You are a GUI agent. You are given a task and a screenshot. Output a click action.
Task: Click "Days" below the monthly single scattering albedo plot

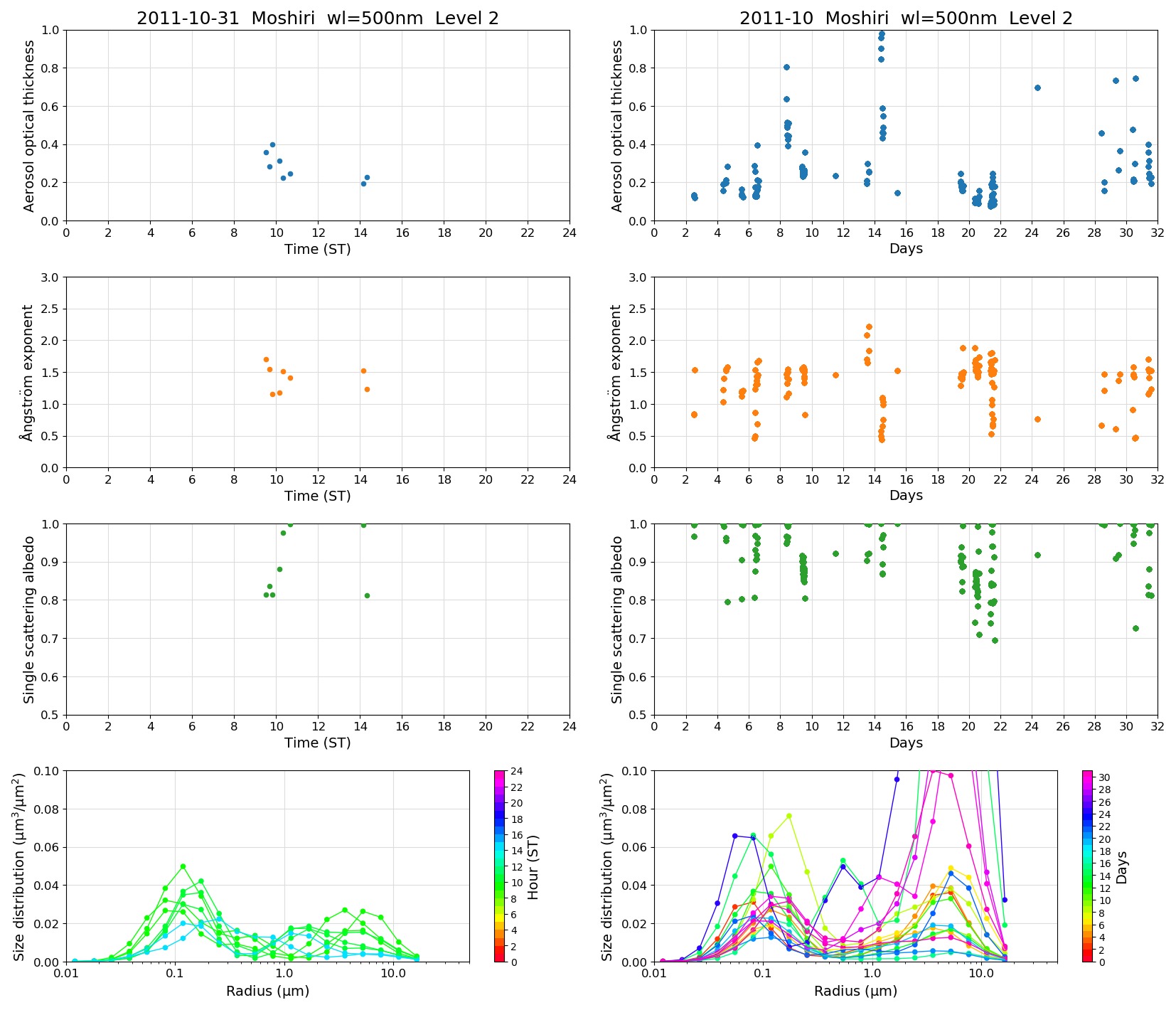pyautogui.click(x=906, y=743)
